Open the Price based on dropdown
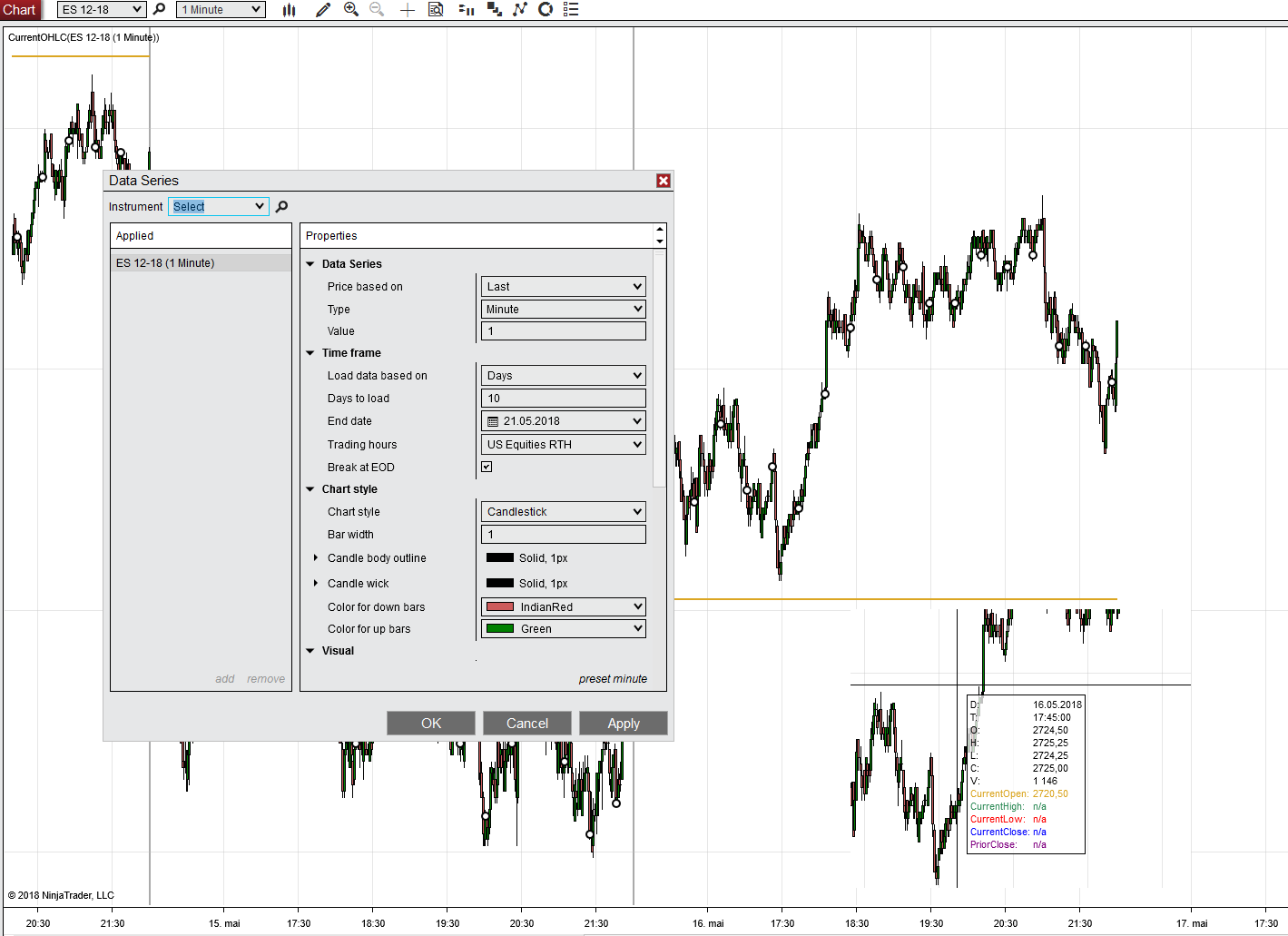 pyautogui.click(x=563, y=287)
